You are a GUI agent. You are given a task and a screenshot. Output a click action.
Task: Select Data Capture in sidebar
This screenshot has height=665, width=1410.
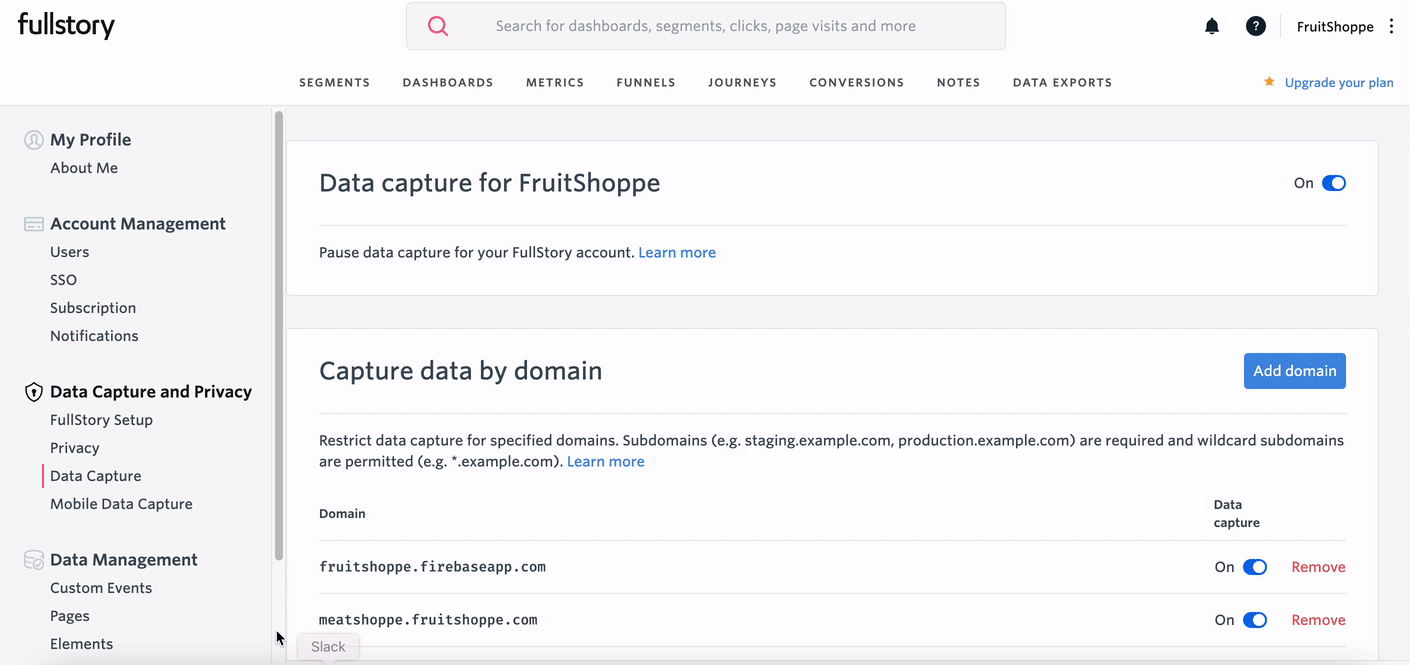[96, 476]
